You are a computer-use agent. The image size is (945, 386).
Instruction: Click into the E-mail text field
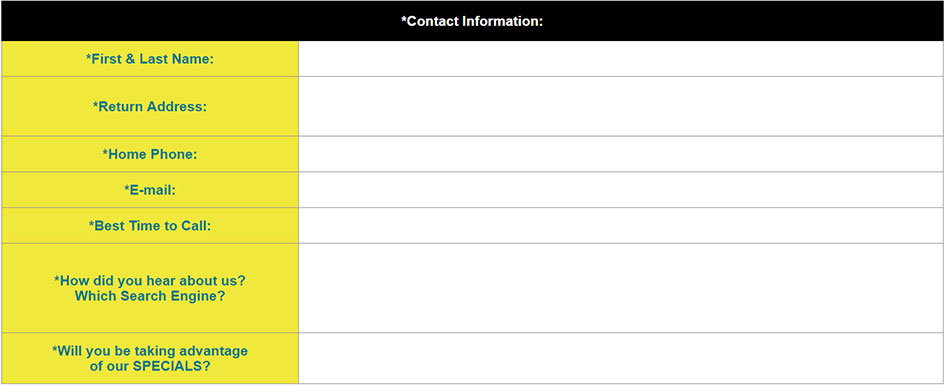621,189
